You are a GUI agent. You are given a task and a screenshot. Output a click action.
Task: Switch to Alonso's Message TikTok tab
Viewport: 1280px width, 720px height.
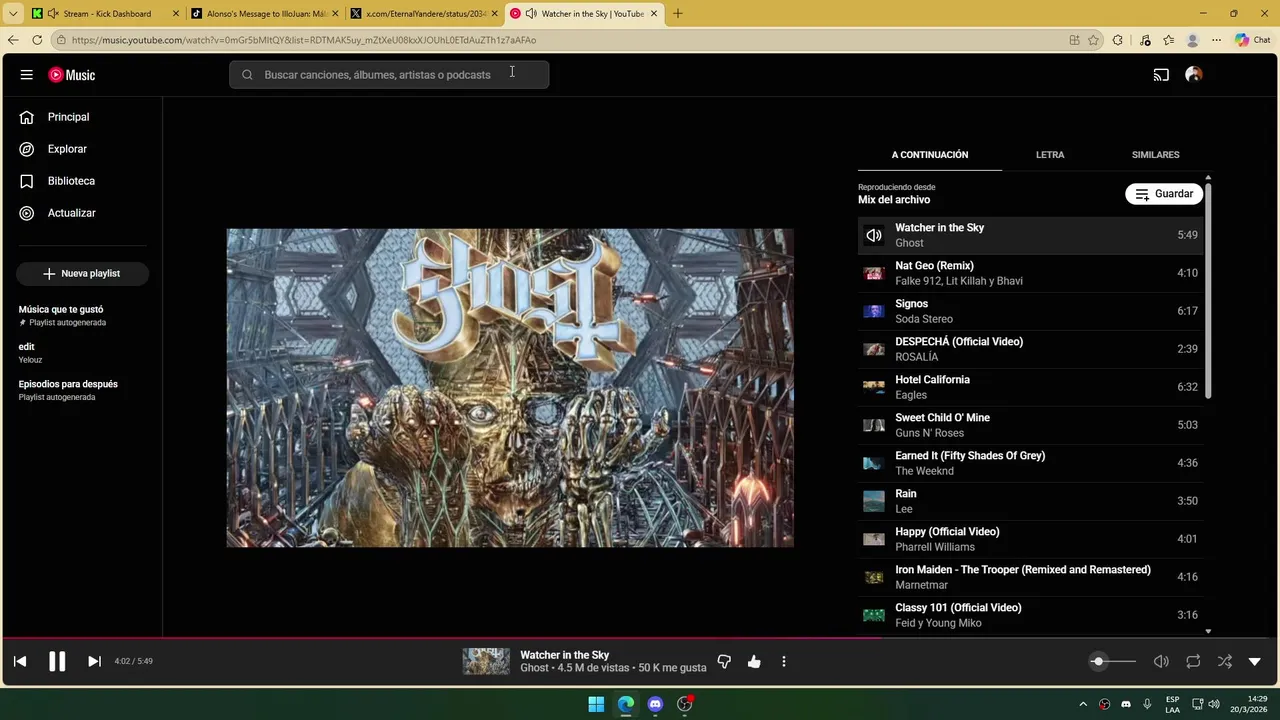[266, 14]
